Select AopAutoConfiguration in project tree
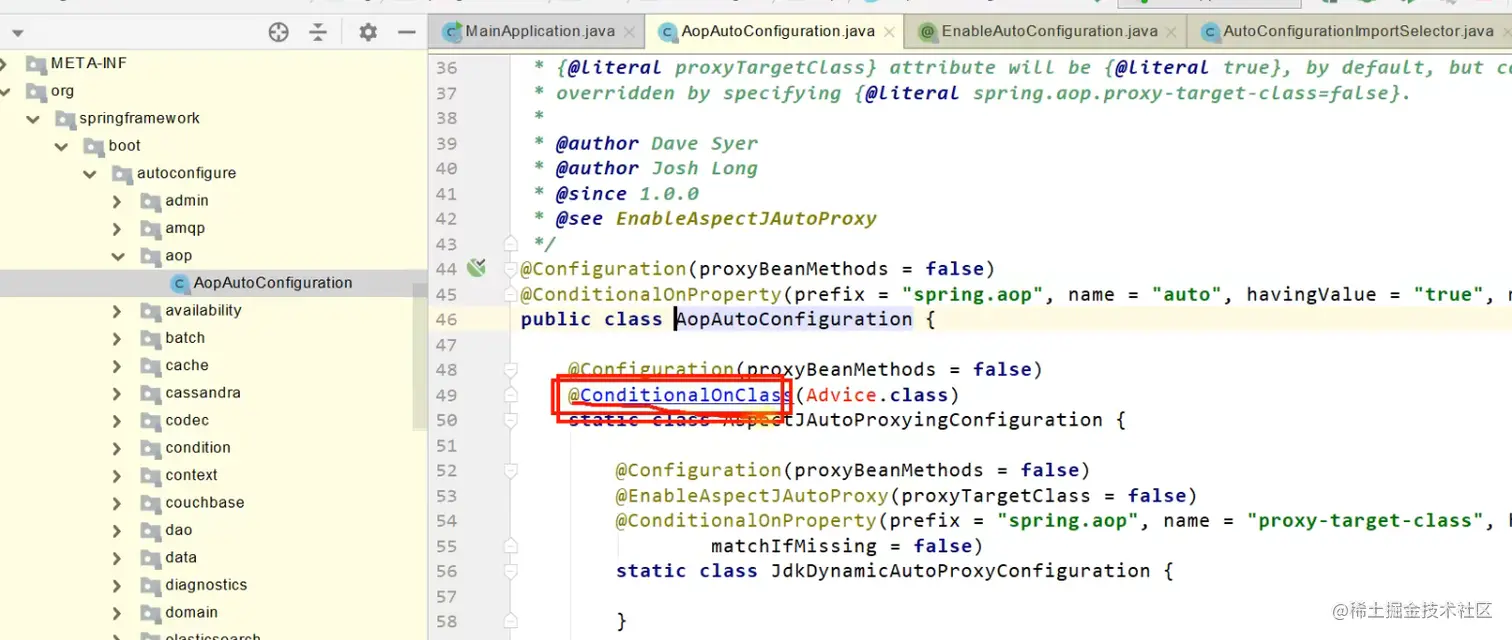 click(214, 283)
